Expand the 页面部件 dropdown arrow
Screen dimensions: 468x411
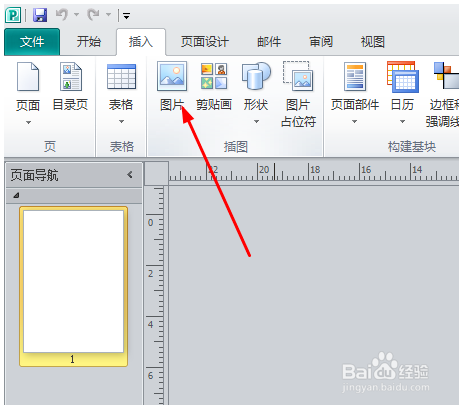(x=354, y=121)
